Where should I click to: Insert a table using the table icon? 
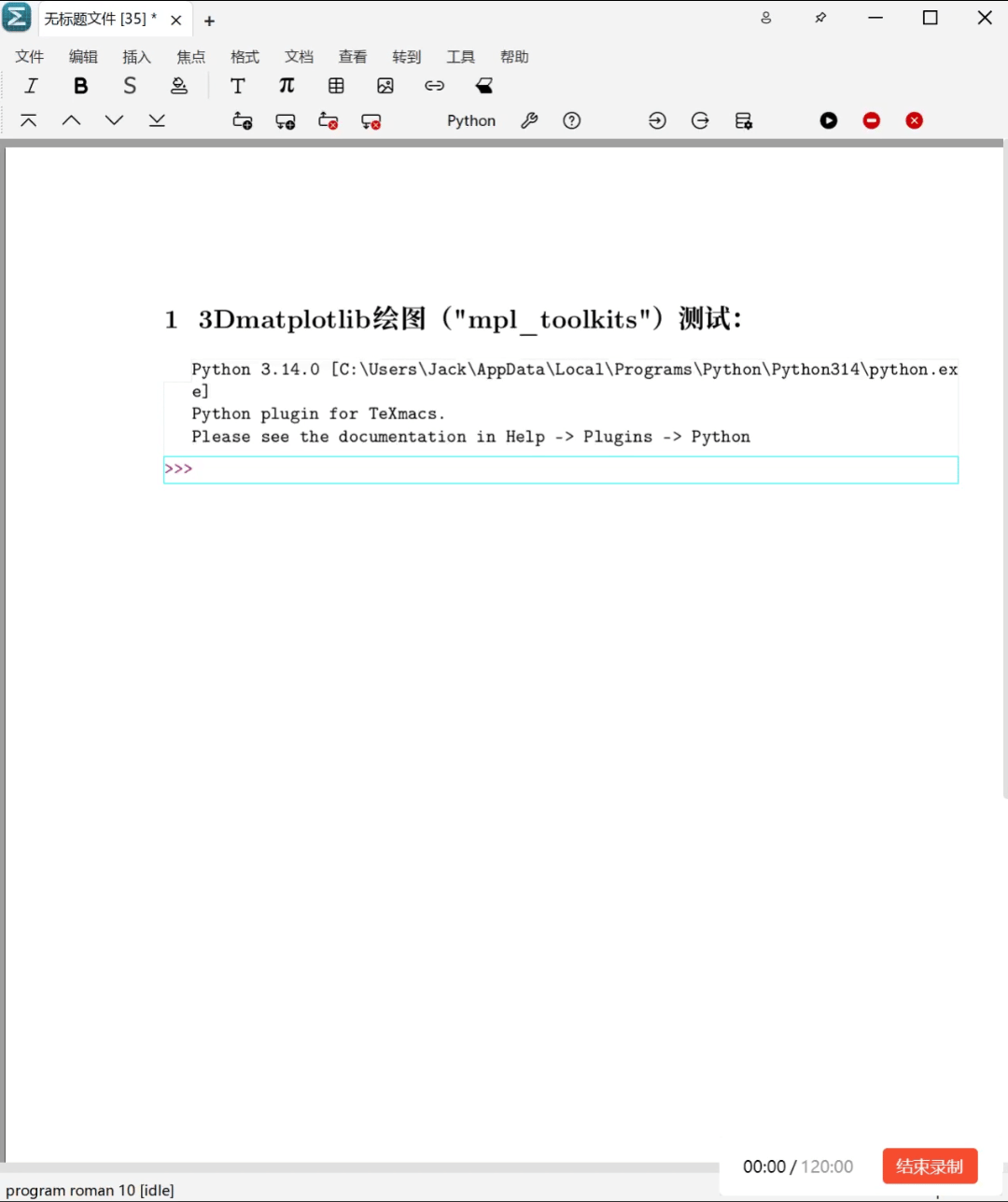tap(336, 85)
